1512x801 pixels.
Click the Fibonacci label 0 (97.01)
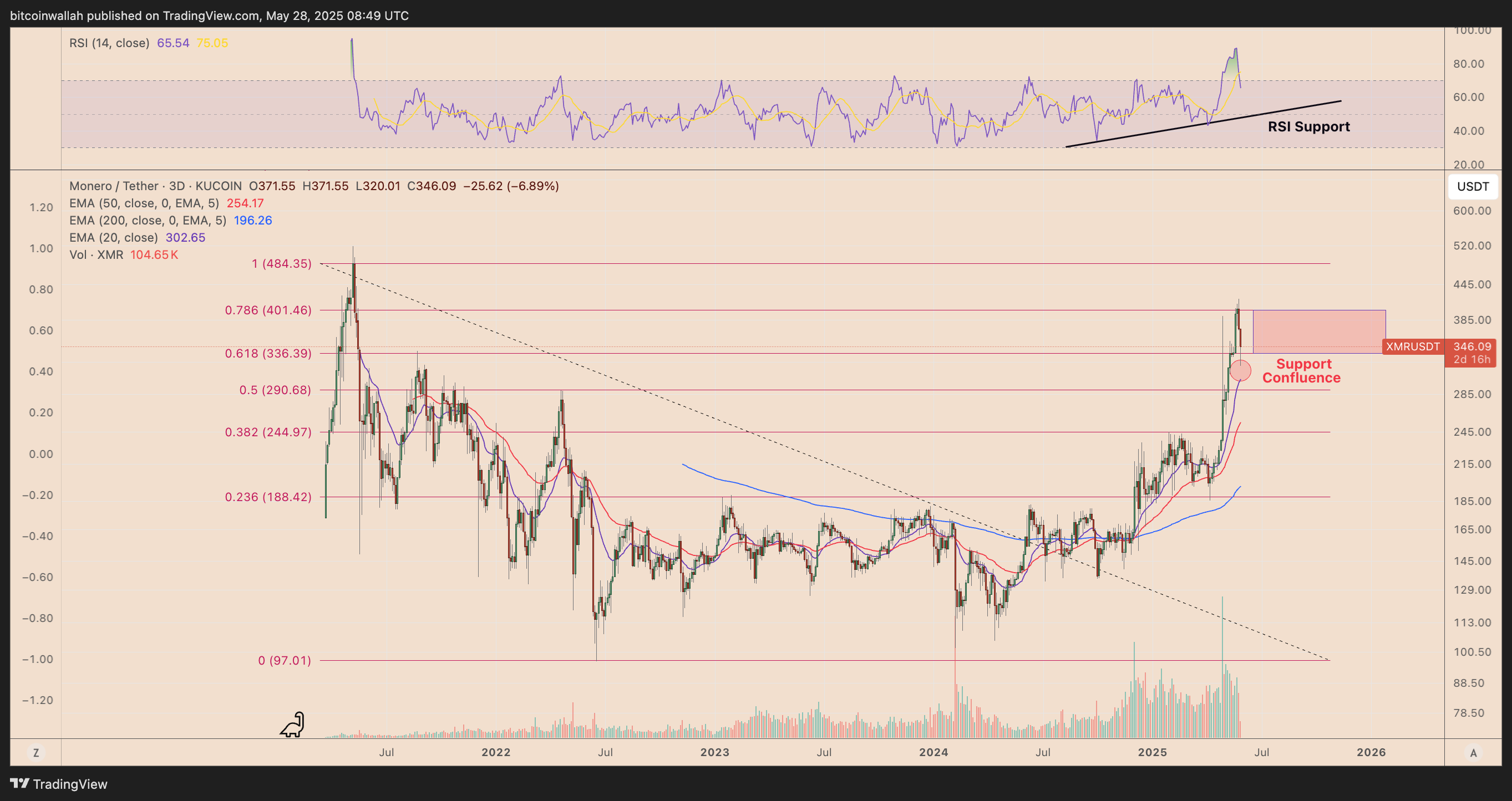pyautogui.click(x=285, y=661)
